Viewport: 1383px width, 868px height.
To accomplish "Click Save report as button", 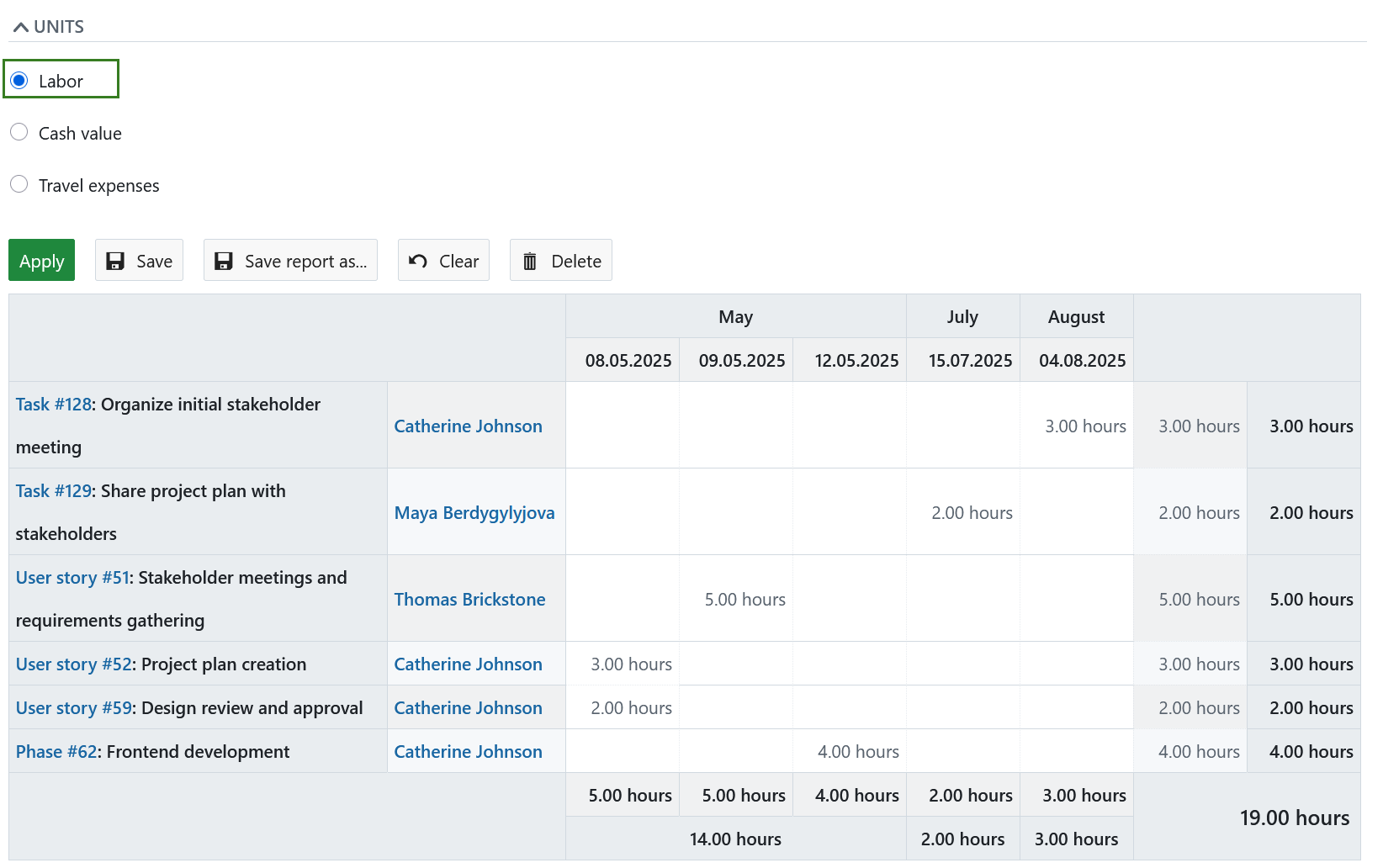I will click(290, 260).
